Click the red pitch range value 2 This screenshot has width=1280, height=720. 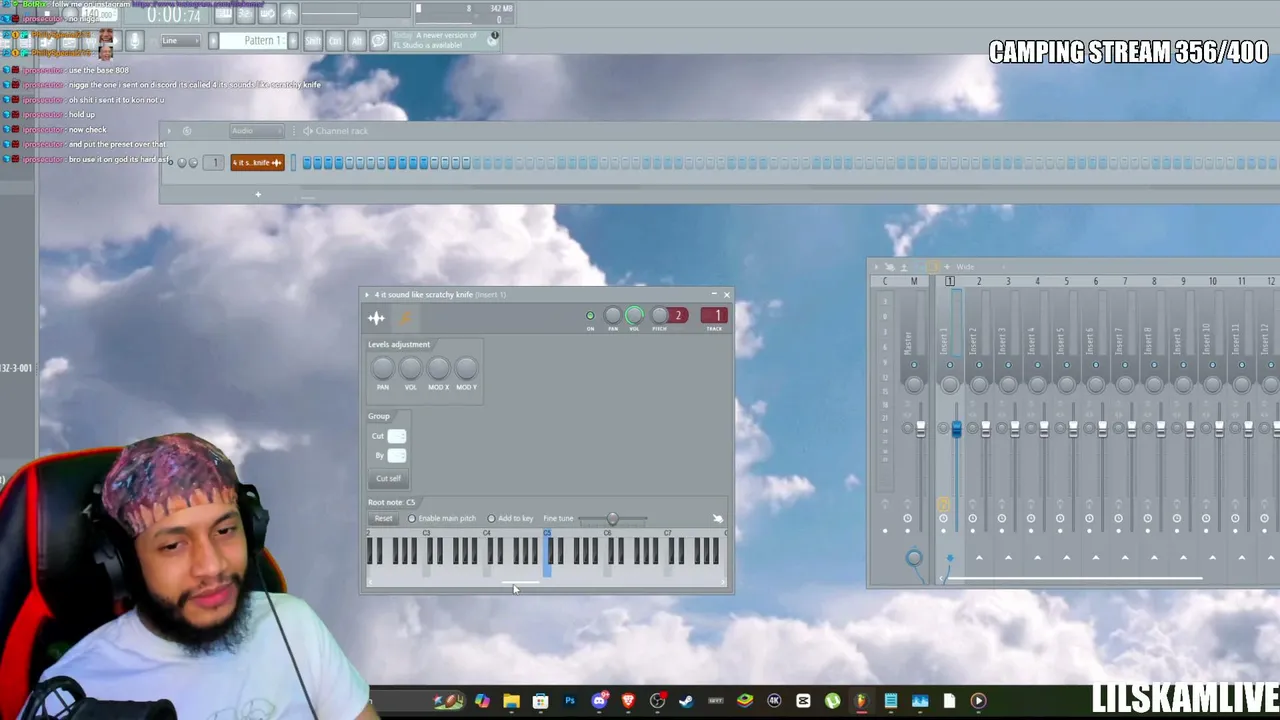coord(678,316)
